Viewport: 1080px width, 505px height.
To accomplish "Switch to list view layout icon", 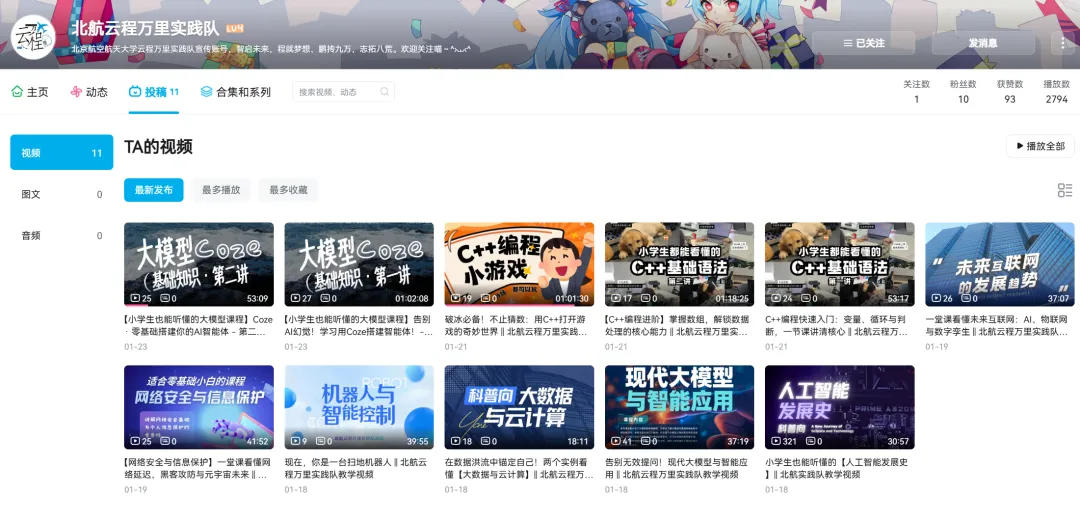I will click(1065, 190).
